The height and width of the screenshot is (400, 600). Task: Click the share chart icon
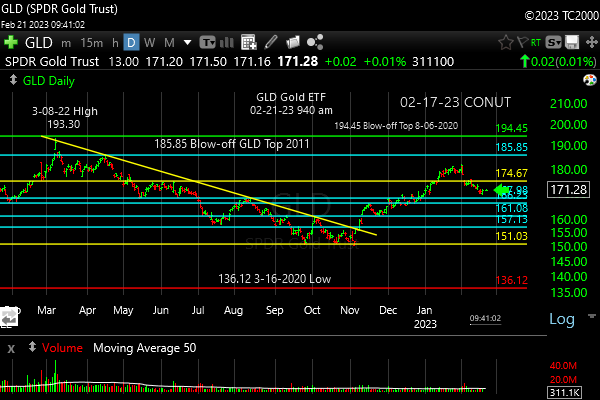[x=316, y=43]
